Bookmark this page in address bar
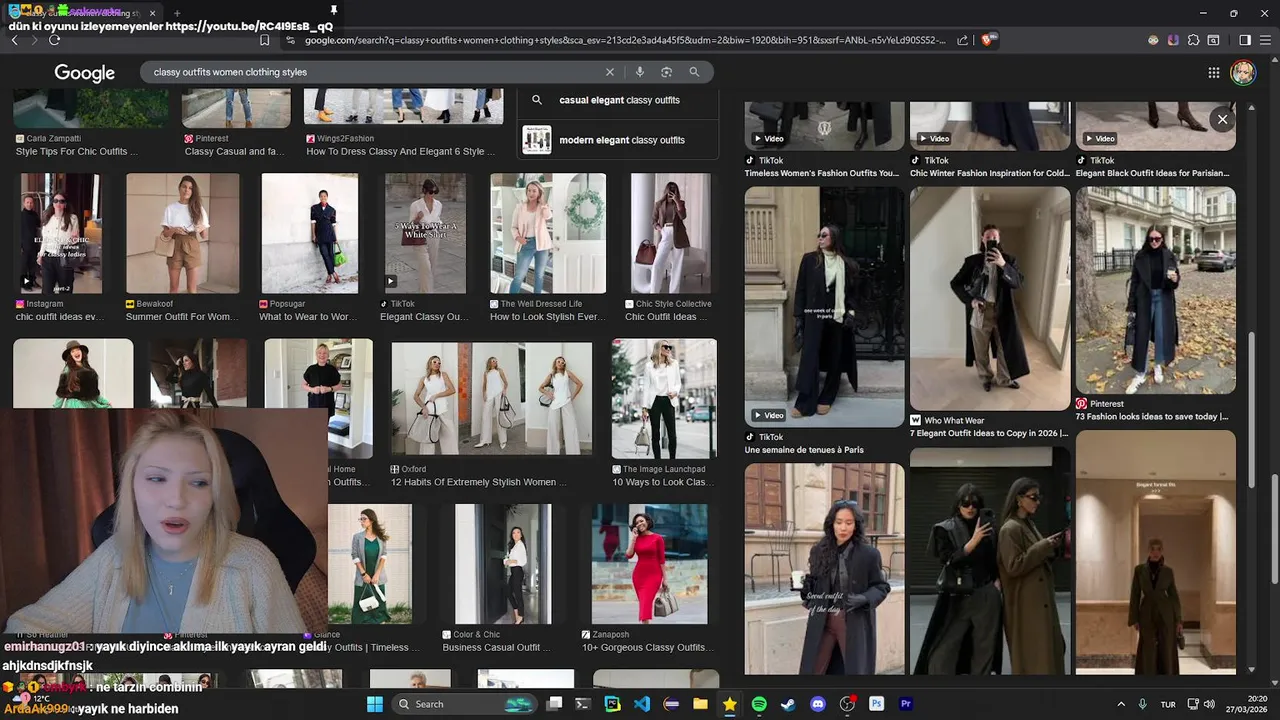 pos(264,40)
